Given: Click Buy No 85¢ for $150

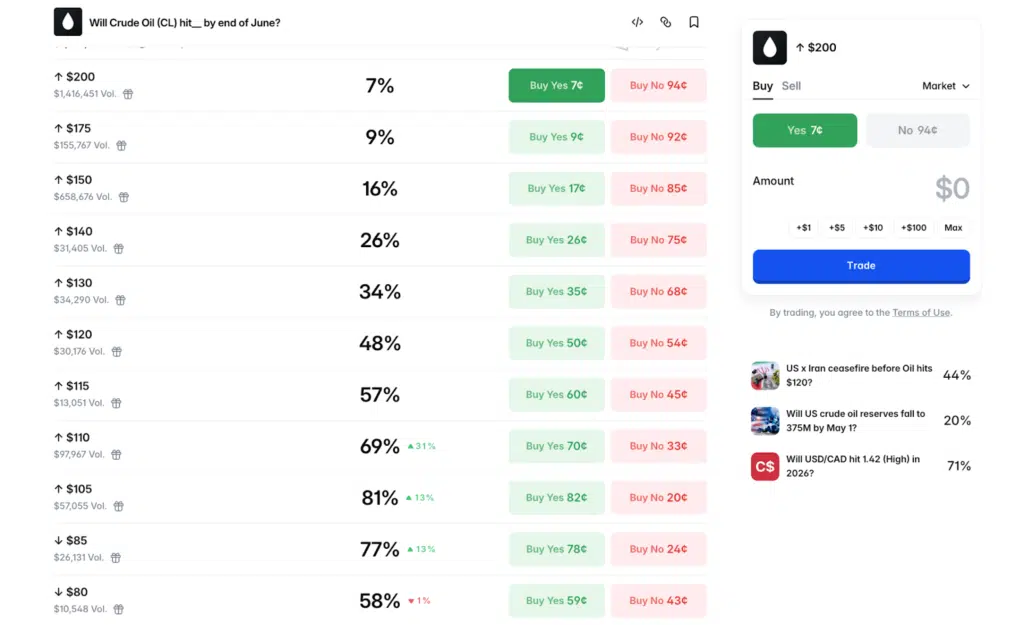Looking at the screenshot, I should point(658,188).
